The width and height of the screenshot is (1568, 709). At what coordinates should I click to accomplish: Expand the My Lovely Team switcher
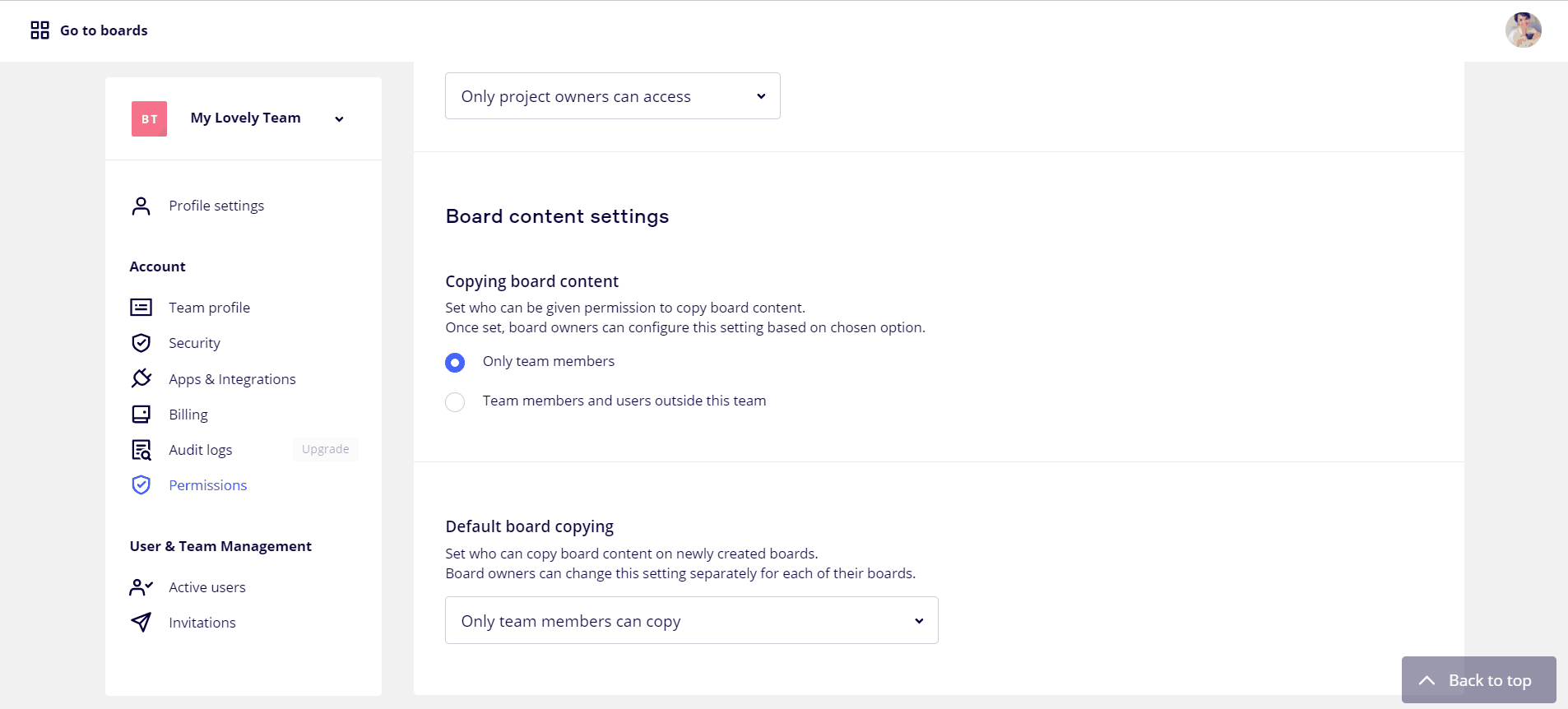pos(338,119)
